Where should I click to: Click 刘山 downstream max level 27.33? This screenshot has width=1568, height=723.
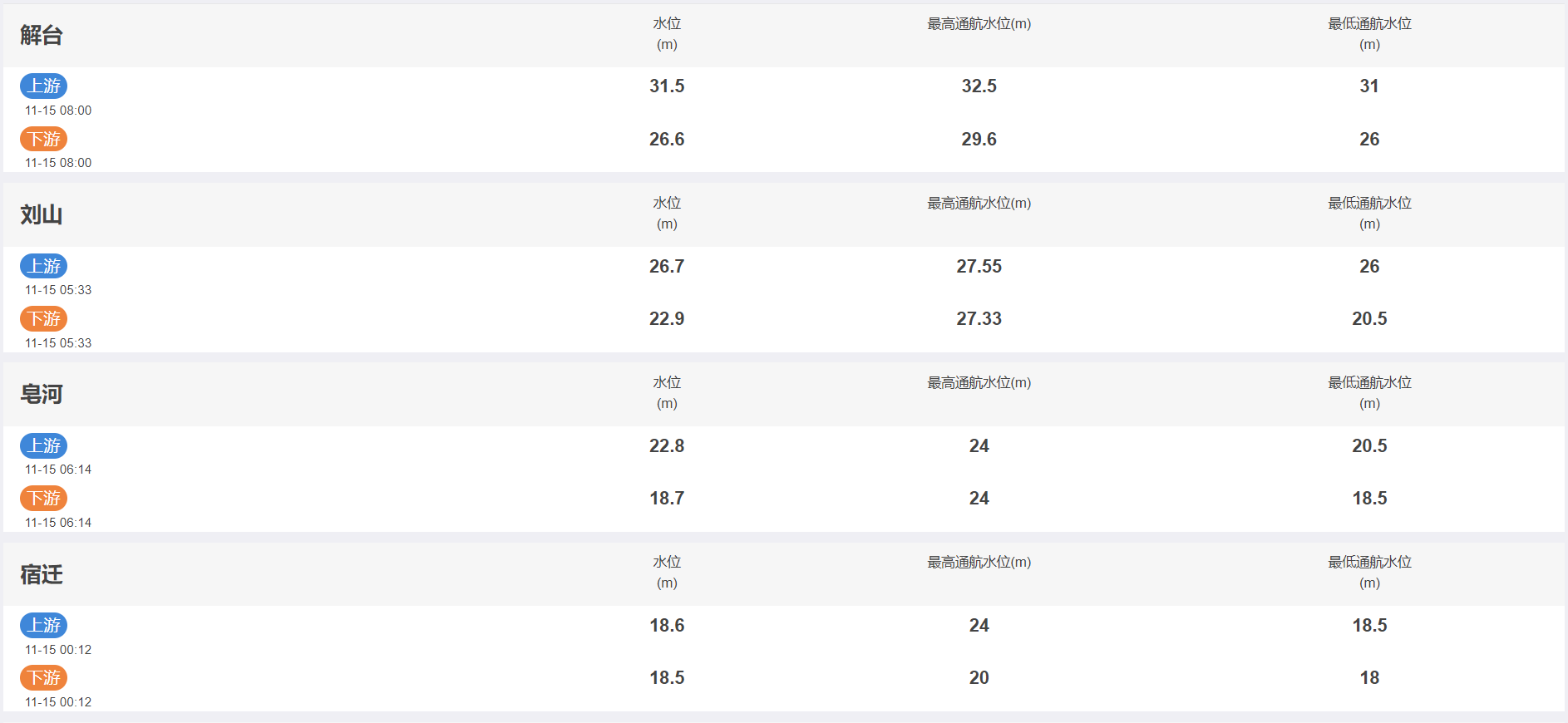coord(979,318)
